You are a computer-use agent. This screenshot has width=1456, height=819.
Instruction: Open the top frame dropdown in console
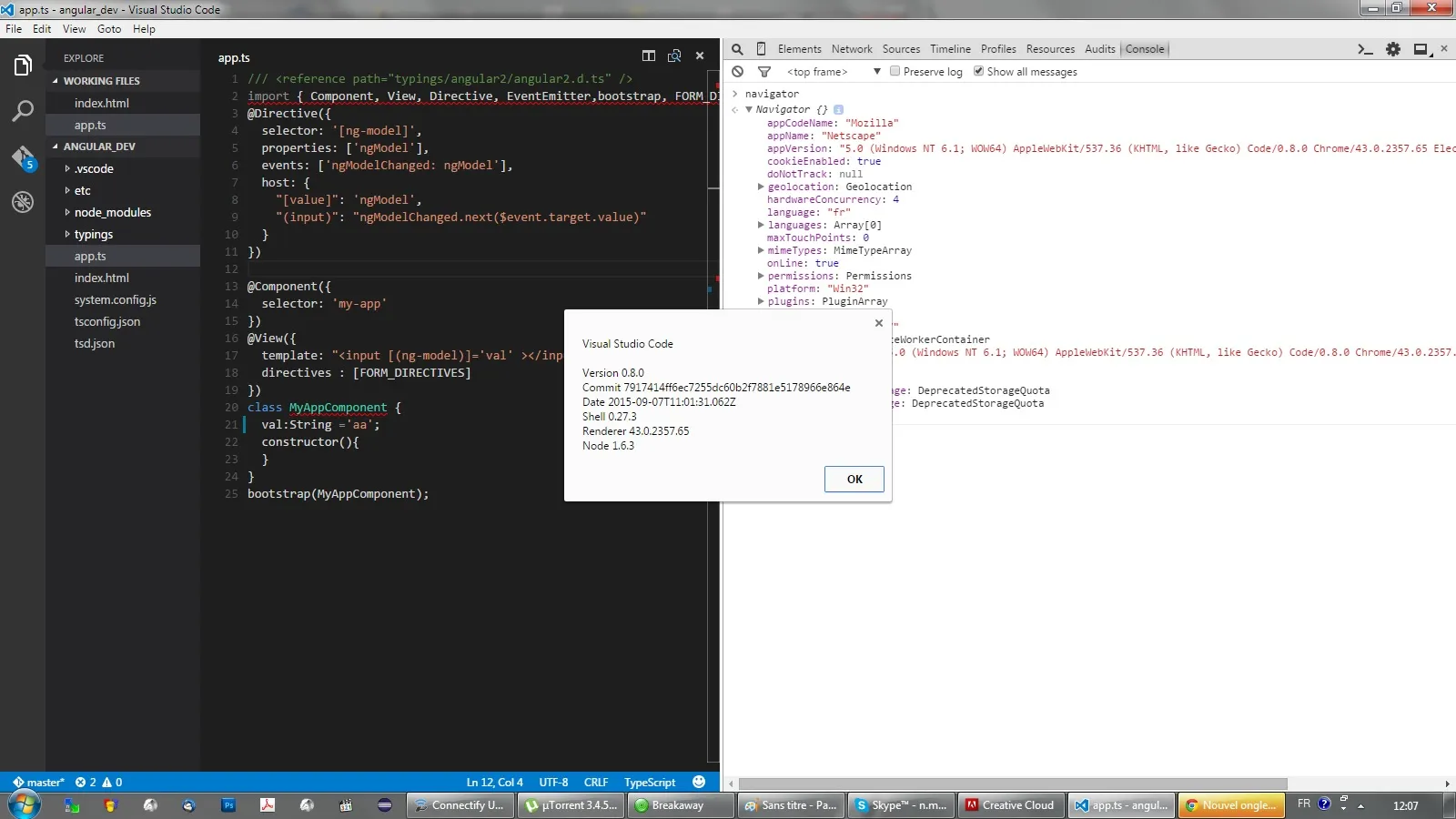tap(834, 72)
